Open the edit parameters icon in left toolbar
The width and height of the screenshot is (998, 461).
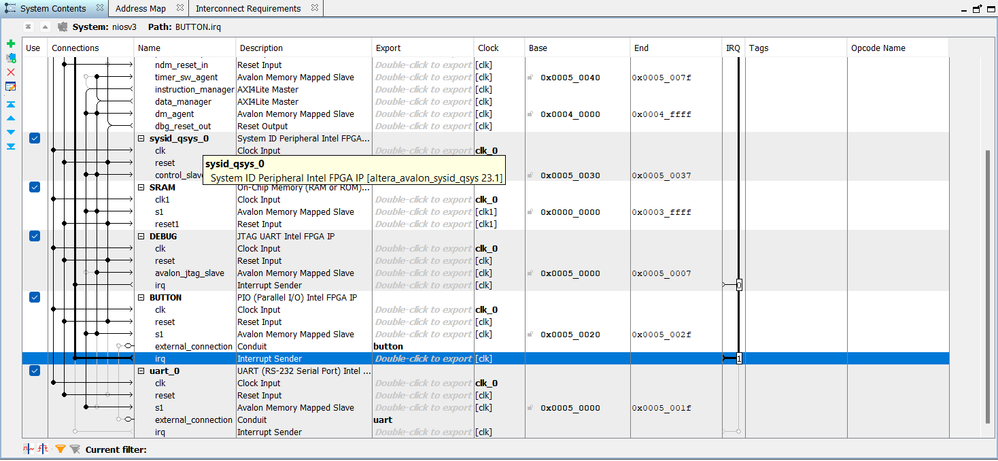tap(10, 87)
